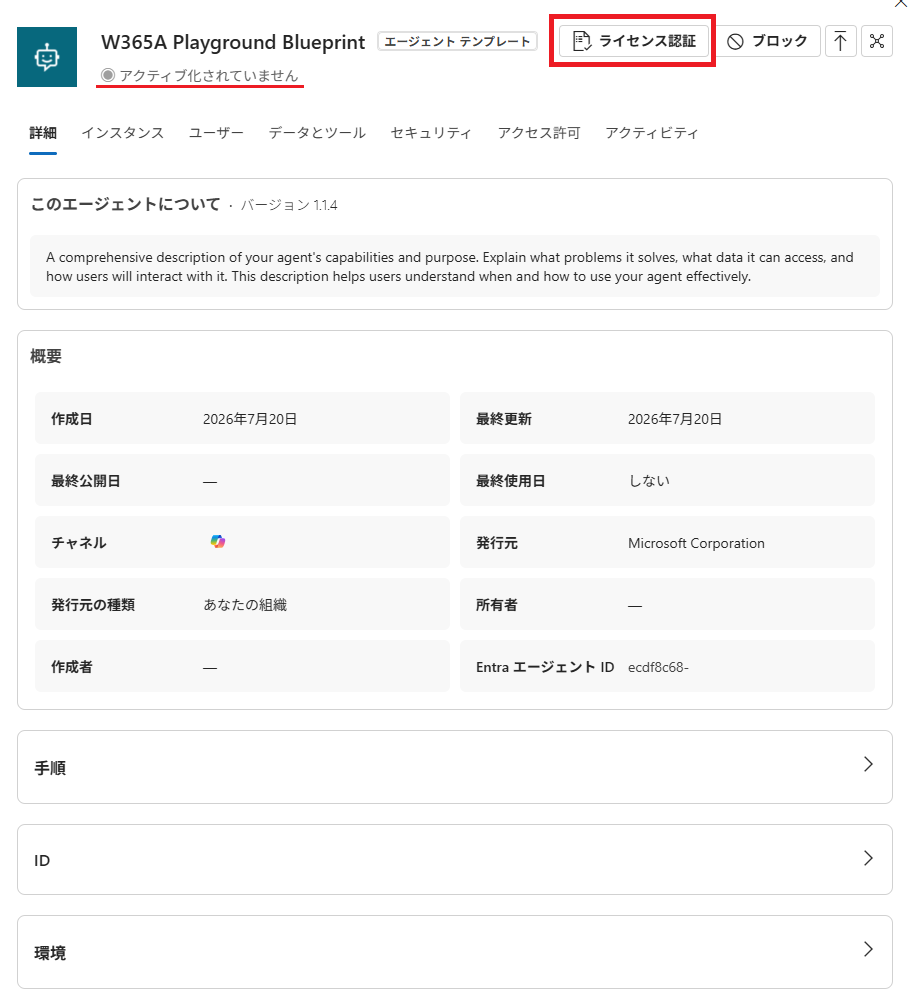Click the このエージェントについて heading
Image resolution: width=919 pixels, height=999 pixels.
[126, 205]
